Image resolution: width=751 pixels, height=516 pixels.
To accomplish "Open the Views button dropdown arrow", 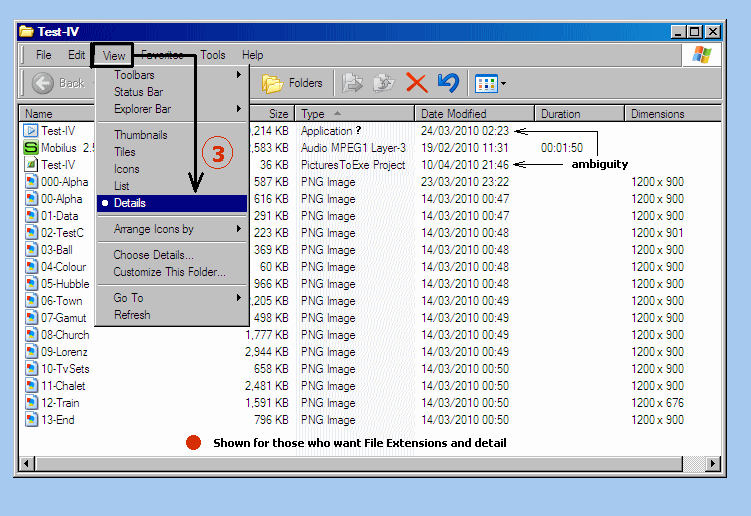I will coord(503,84).
